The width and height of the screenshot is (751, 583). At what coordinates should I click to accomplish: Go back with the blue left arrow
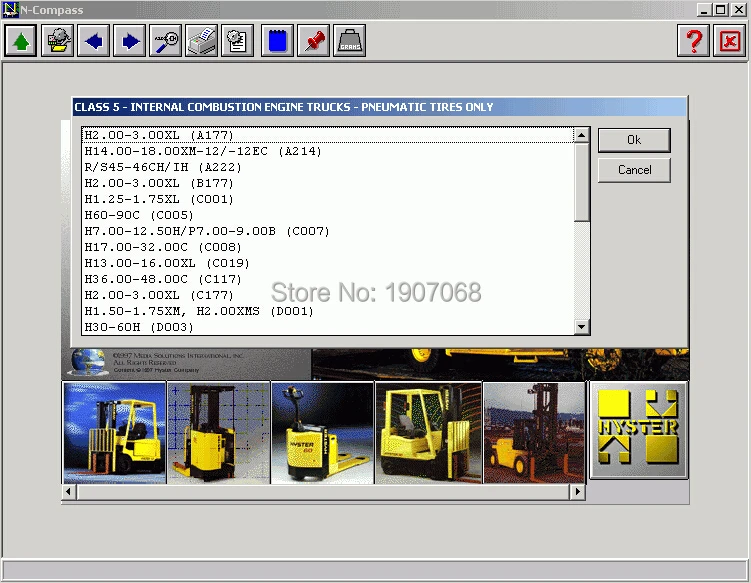93,41
